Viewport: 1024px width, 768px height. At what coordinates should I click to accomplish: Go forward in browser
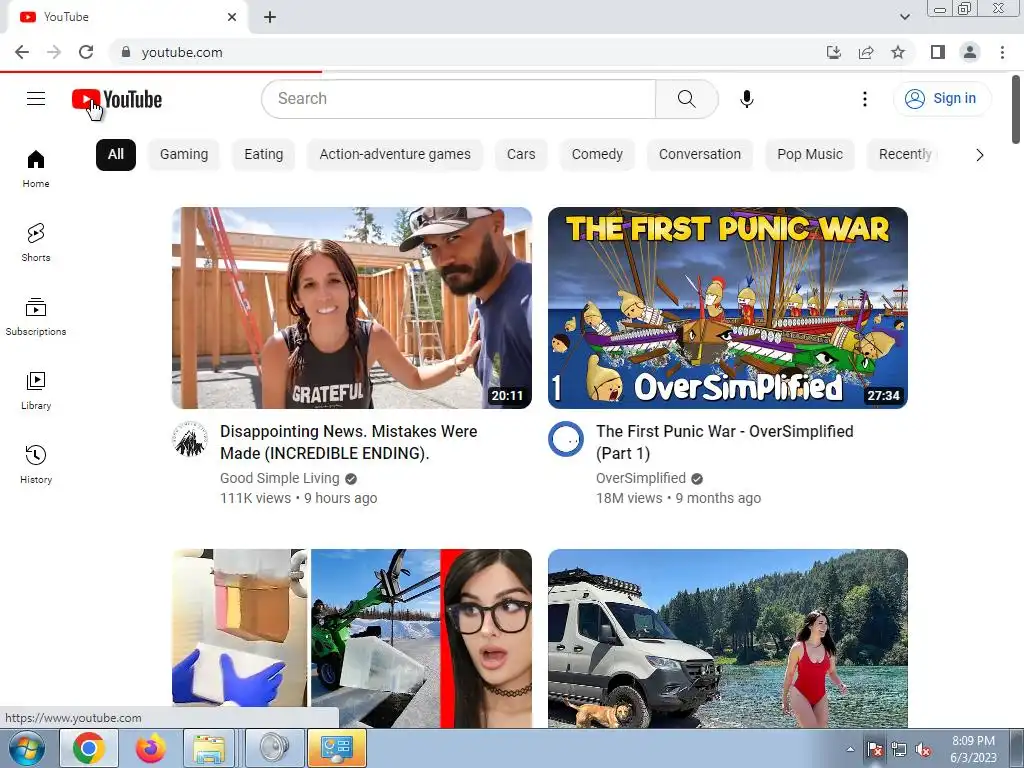(54, 52)
